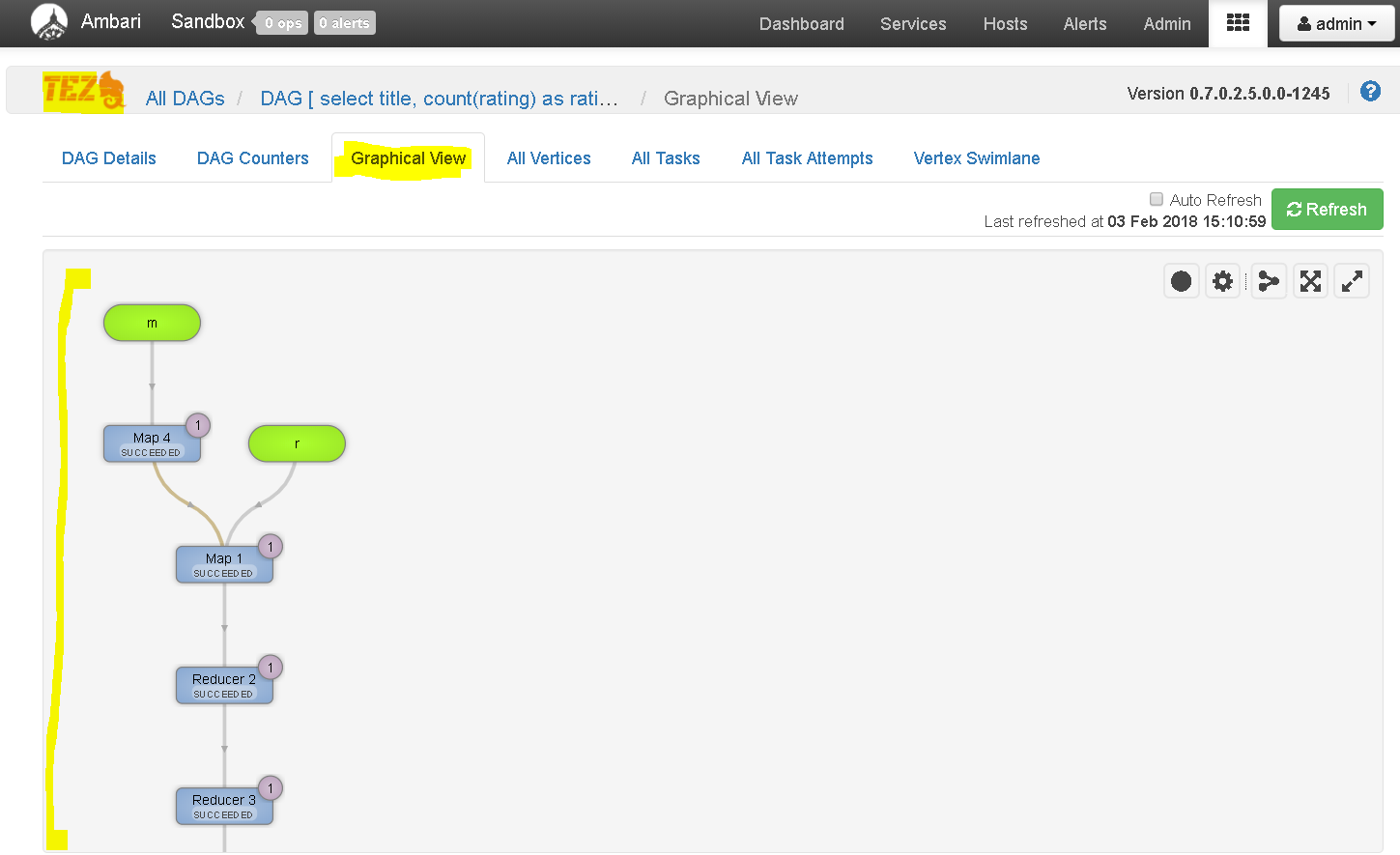Open the views grid icon menu
Screen dimensions: 1400x855
tap(1238, 23)
